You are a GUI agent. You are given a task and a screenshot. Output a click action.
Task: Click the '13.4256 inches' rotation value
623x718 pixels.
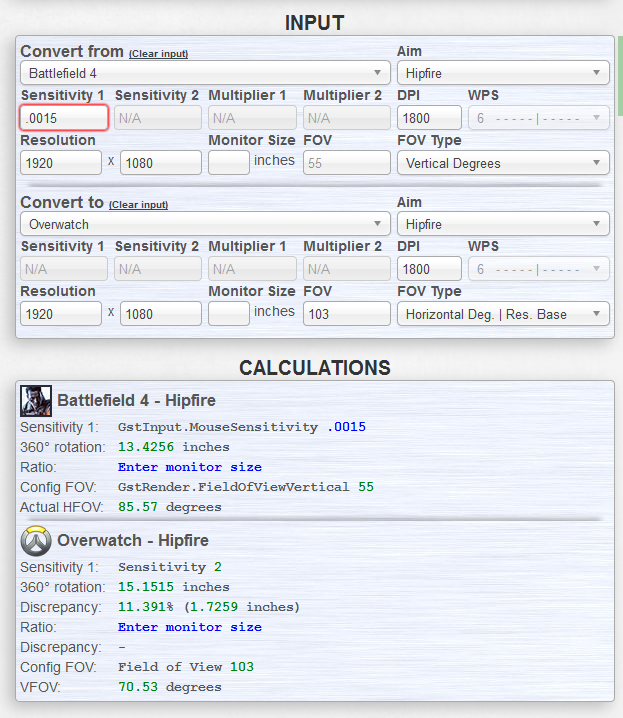click(x=174, y=447)
